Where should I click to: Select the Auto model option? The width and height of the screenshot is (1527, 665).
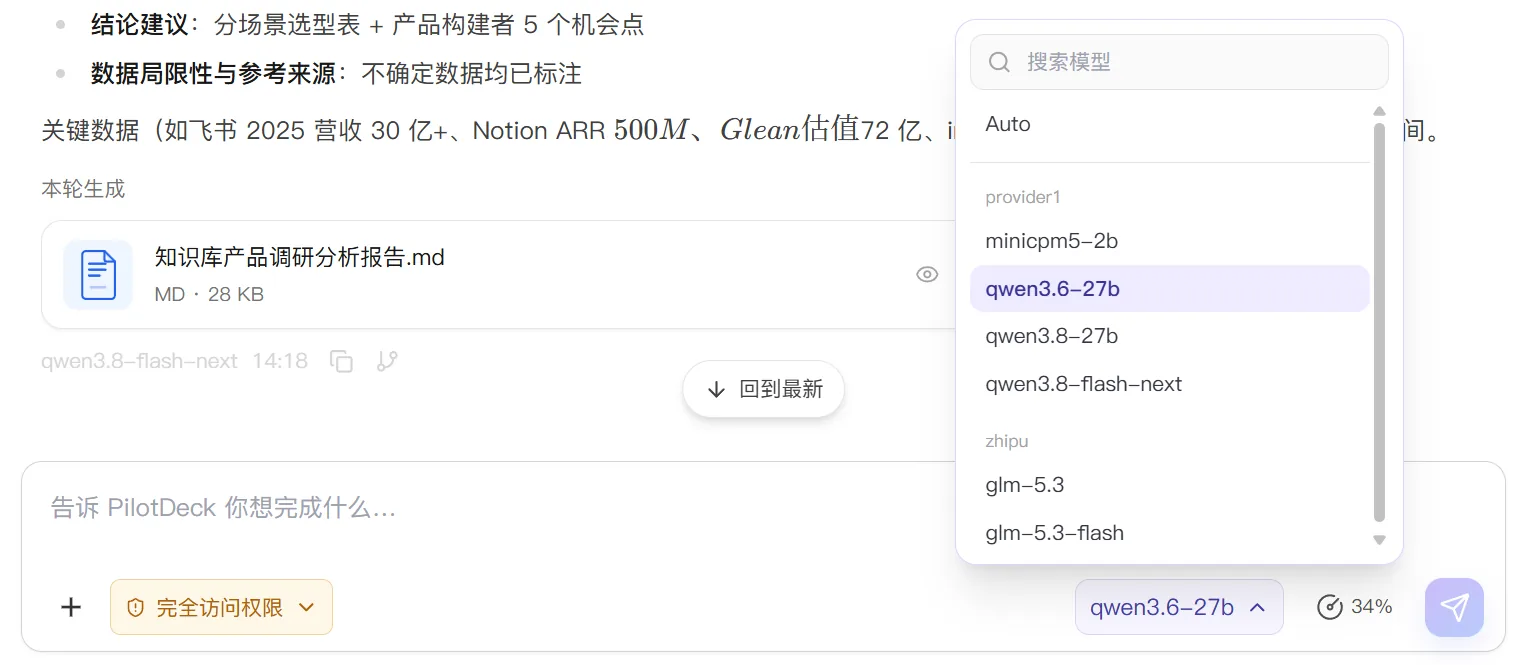(x=1169, y=124)
